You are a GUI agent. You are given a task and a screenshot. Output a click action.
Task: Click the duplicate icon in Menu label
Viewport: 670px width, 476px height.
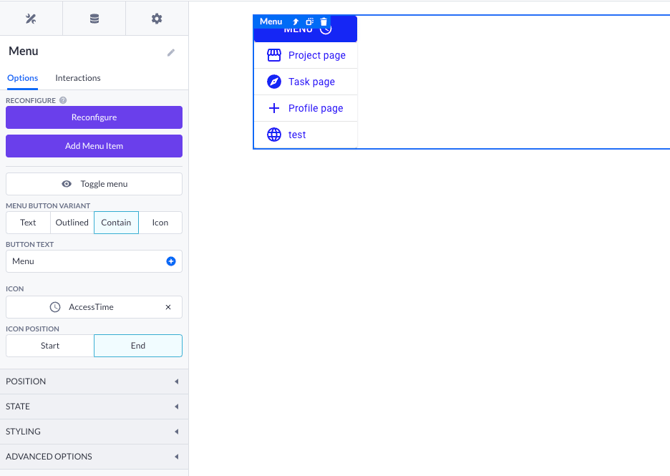tap(309, 22)
